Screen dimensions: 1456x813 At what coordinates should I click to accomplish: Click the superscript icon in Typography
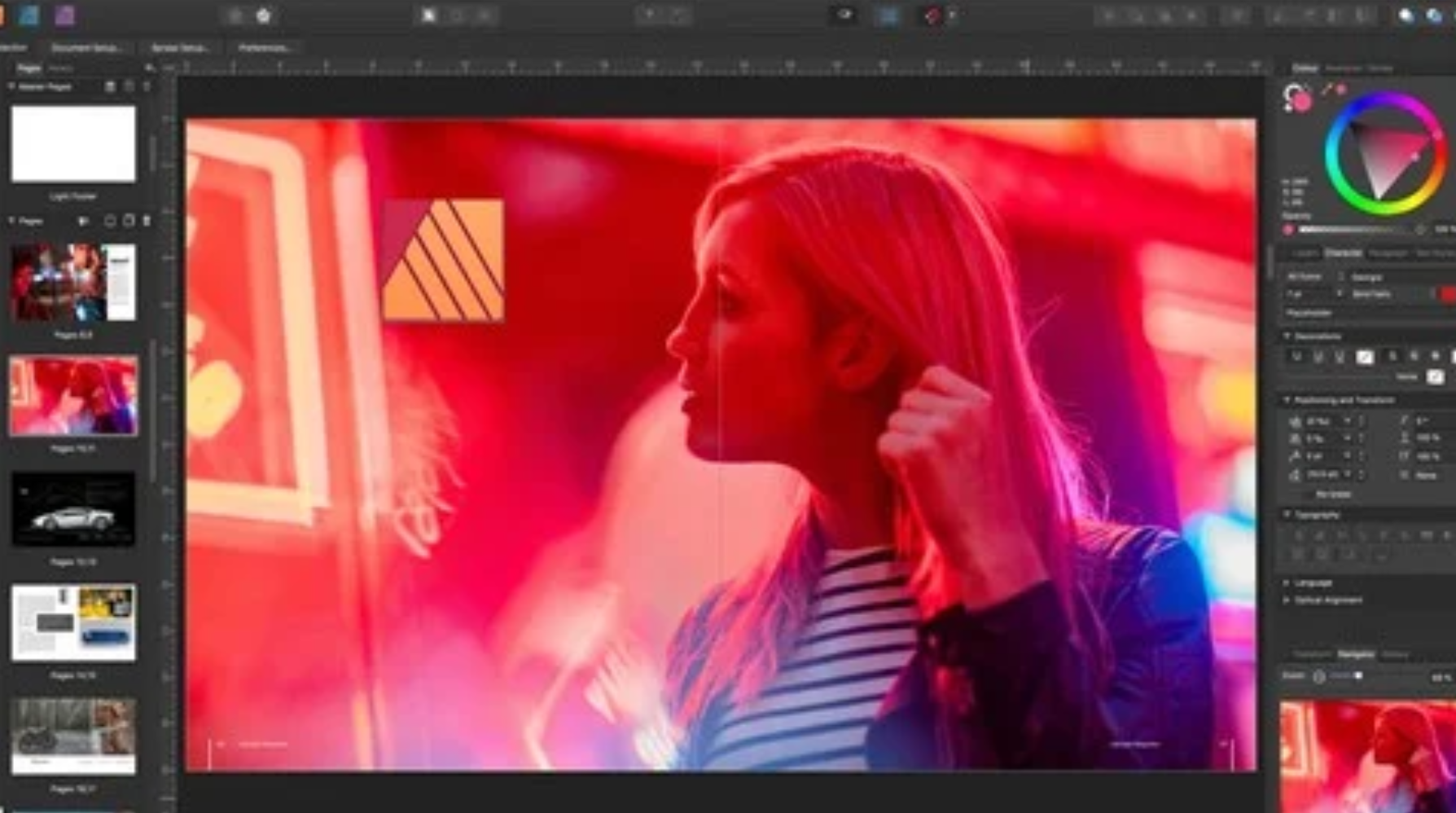pos(1363,534)
